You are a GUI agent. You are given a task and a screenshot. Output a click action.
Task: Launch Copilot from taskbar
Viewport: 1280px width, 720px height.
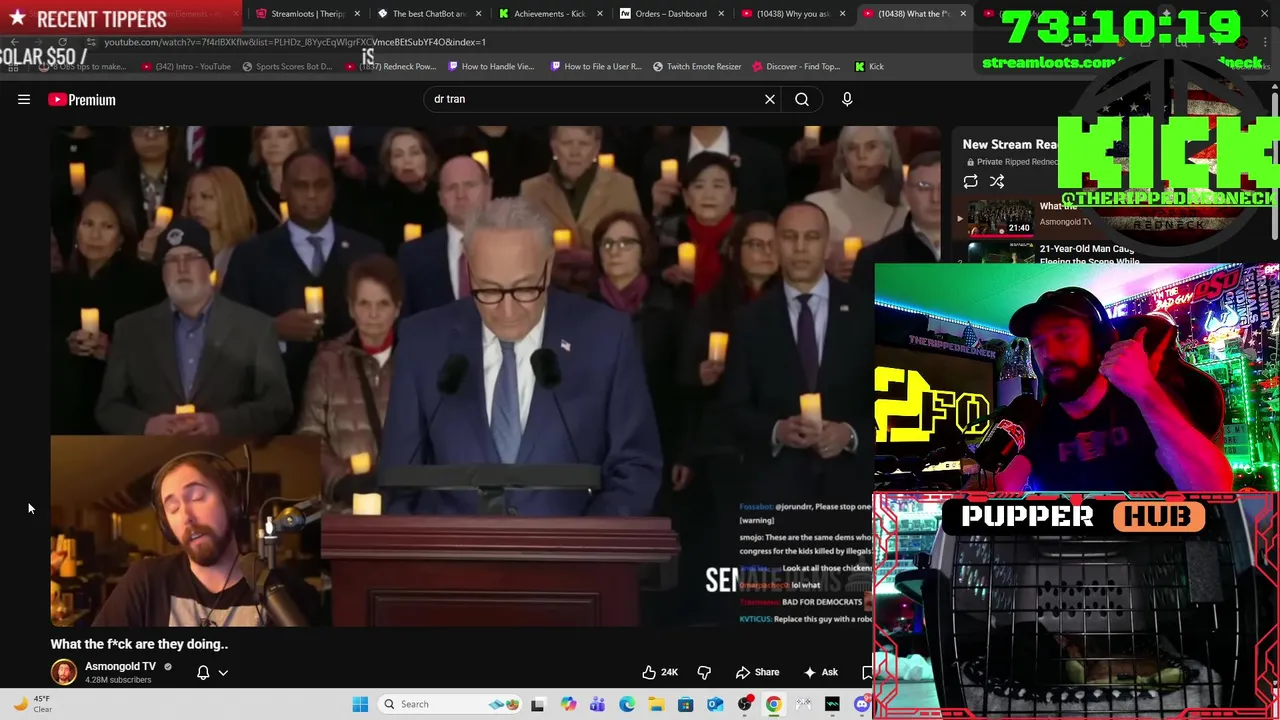(x=568, y=704)
